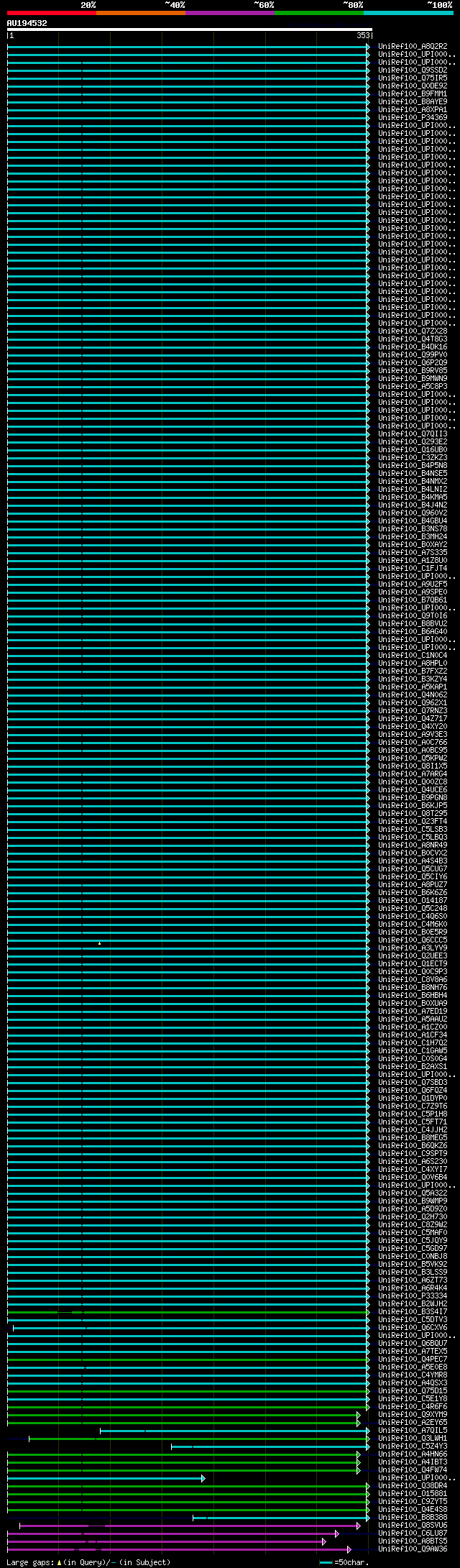Viewport: 460px width, 1568px height.
Task: Click hit label UniRef100_A7QIL5
Action: tap(413, 1430)
